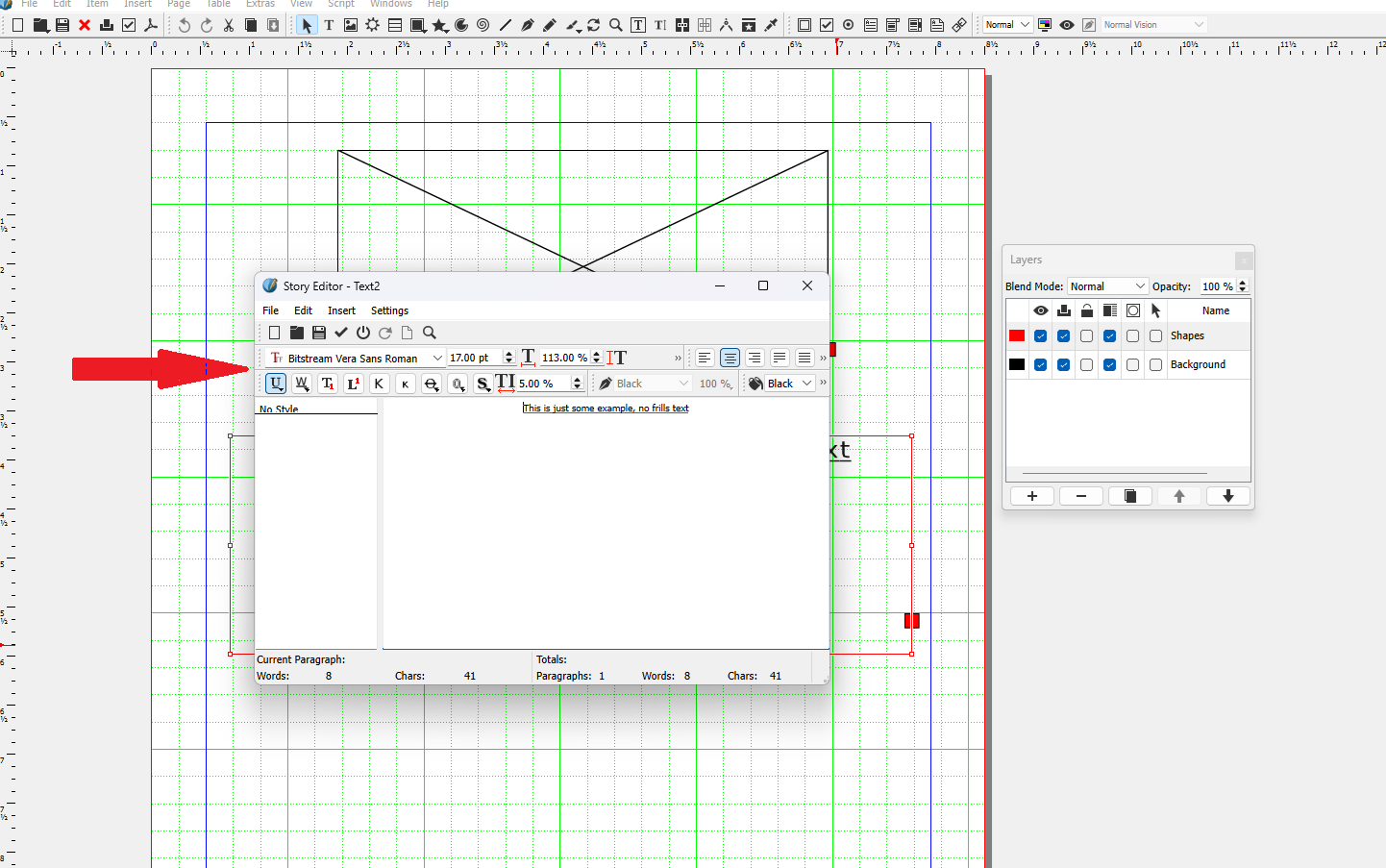Screen dimensions: 1386x868
Task: Add a new layer with plus button
Action: (1032, 496)
